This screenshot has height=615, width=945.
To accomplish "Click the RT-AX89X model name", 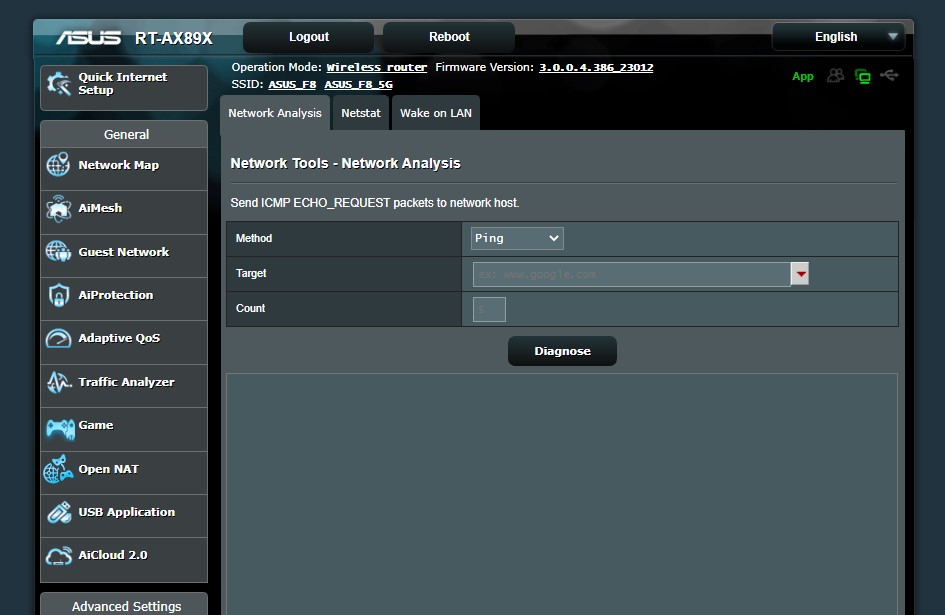I will (x=174, y=38).
